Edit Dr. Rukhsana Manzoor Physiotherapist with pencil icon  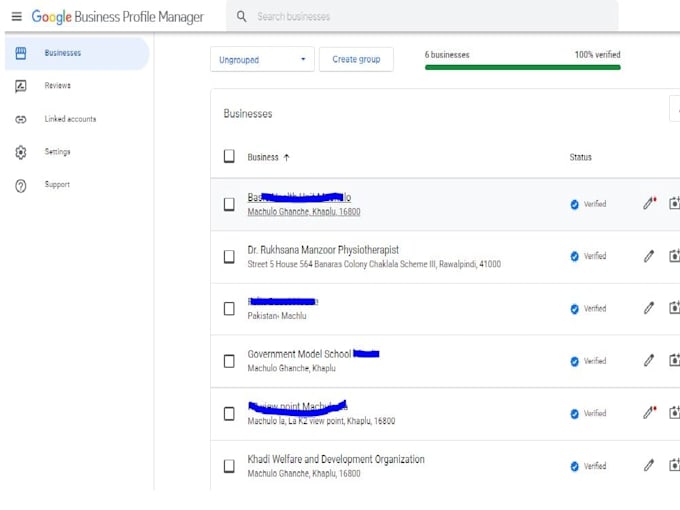(648, 256)
